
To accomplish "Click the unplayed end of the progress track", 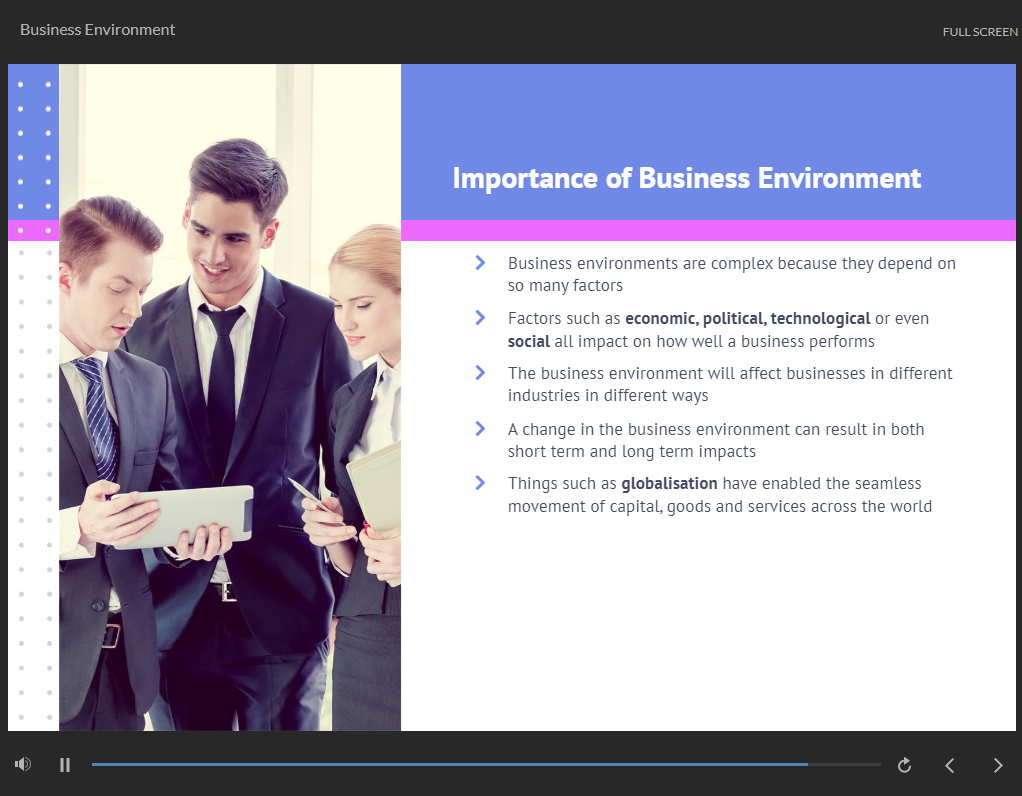I will [845, 764].
